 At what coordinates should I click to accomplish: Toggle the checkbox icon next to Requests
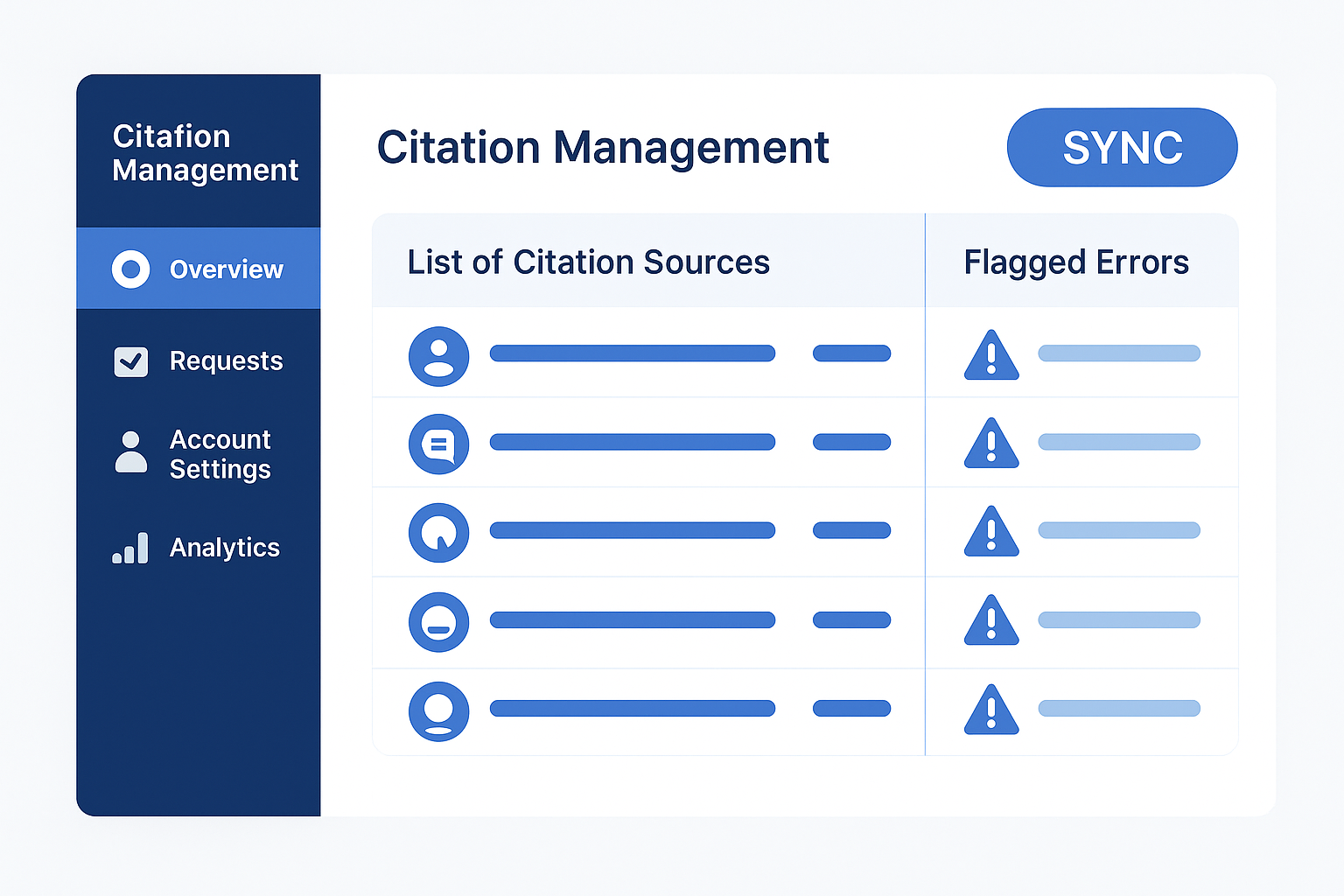[x=130, y=361]
